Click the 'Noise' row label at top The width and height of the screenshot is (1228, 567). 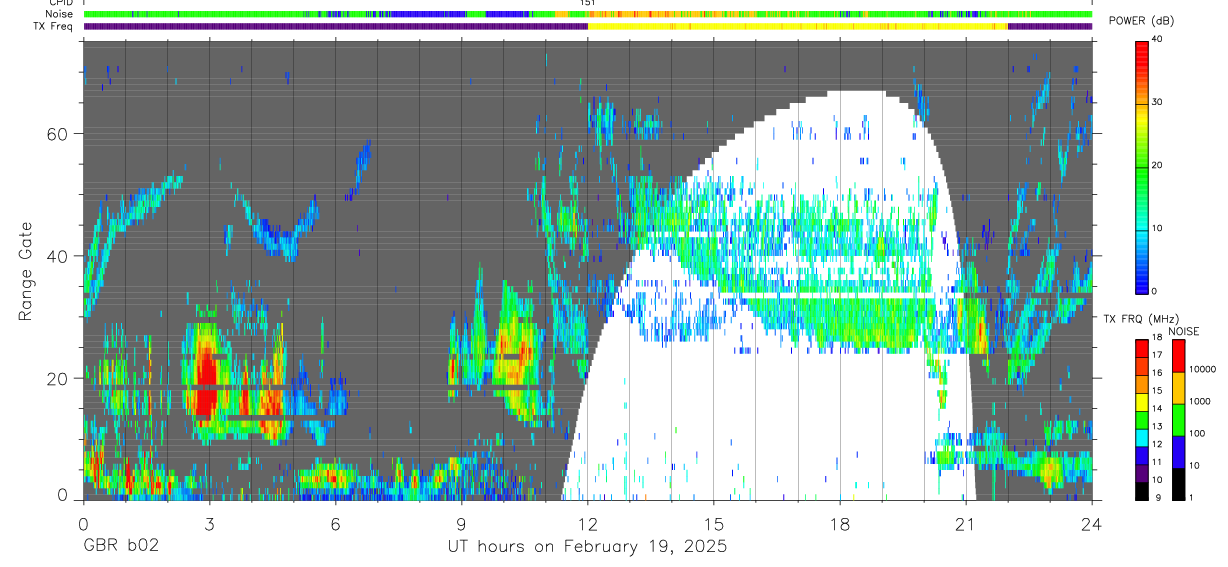(x=59, y=14)
